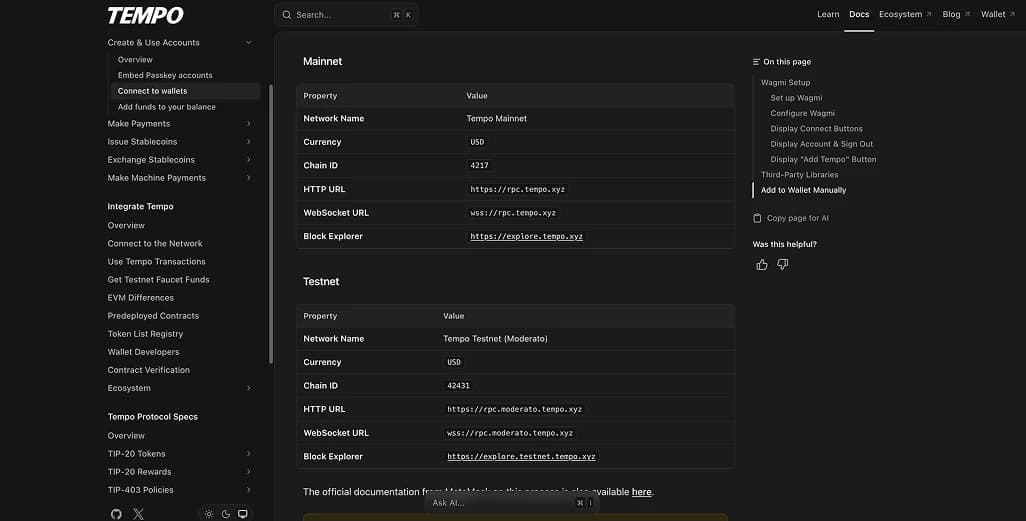Jump to Display Connect Buttons section

point(816,128)
